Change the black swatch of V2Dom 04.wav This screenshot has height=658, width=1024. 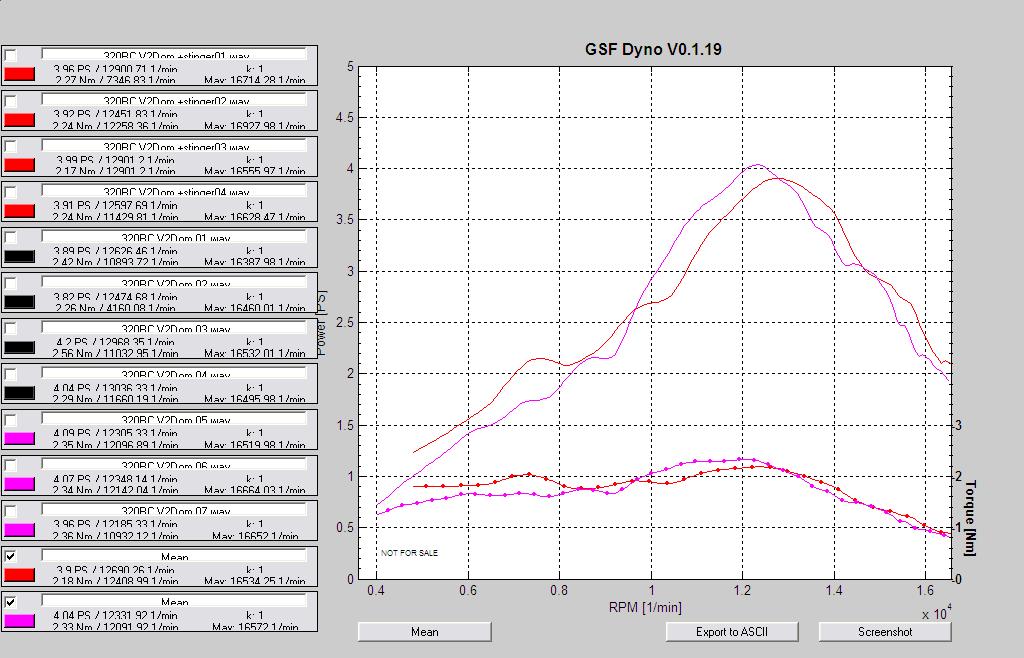pos(20,393)
